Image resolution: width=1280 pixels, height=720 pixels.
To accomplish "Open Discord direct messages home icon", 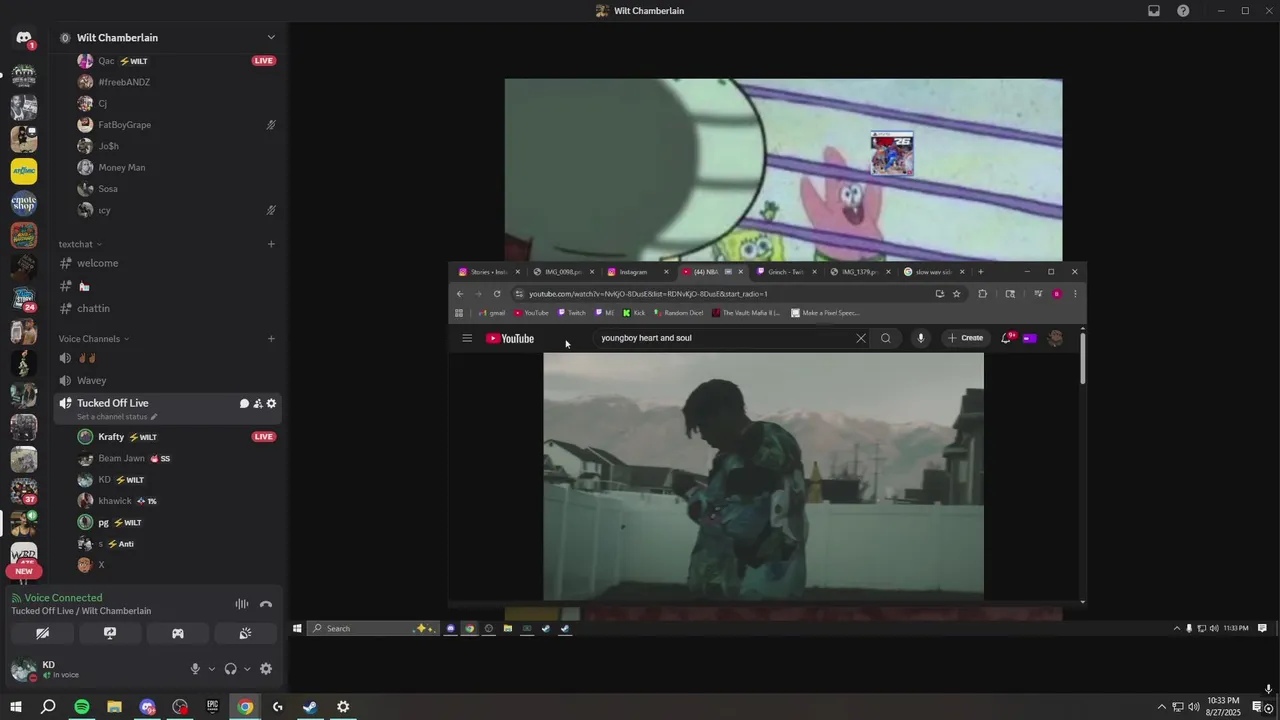I will pyautogui.click(x=24, y=38).
